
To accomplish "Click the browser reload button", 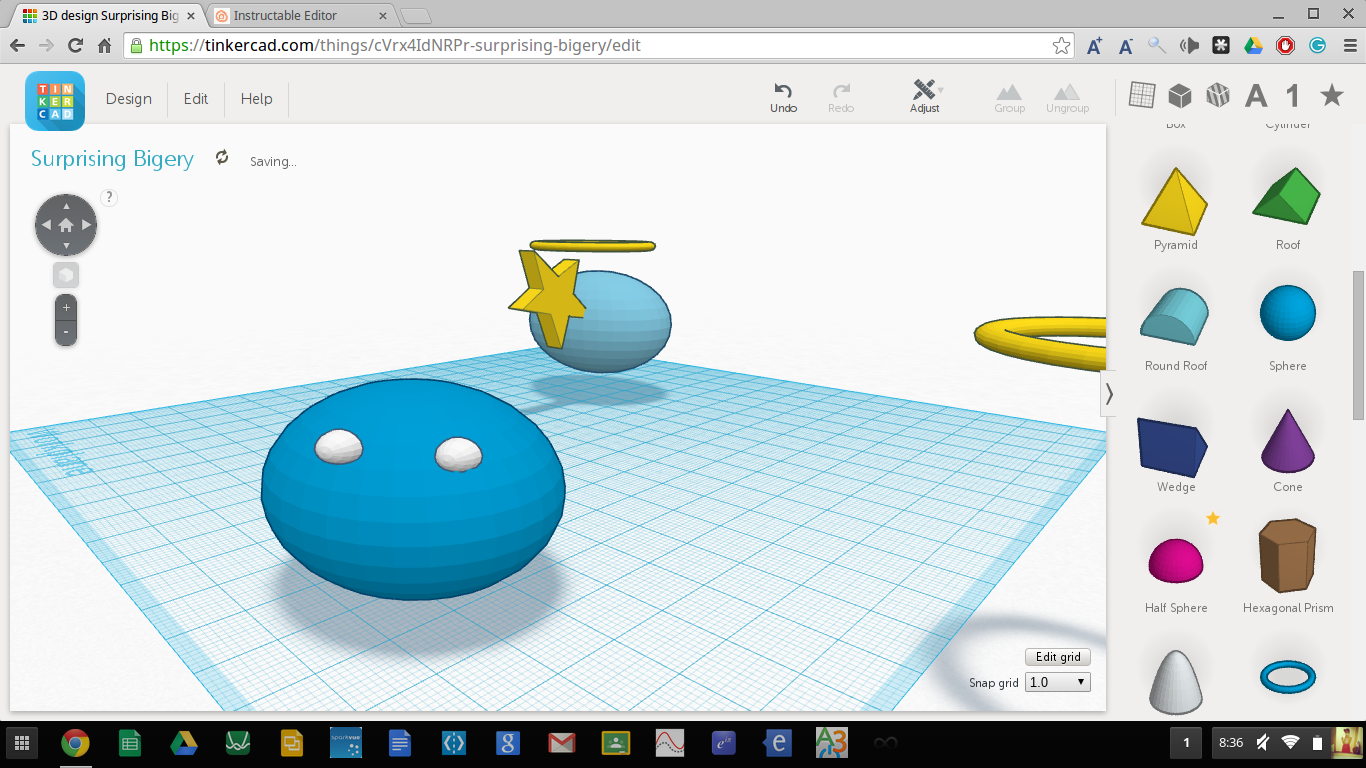I will [x=75, y=46].
